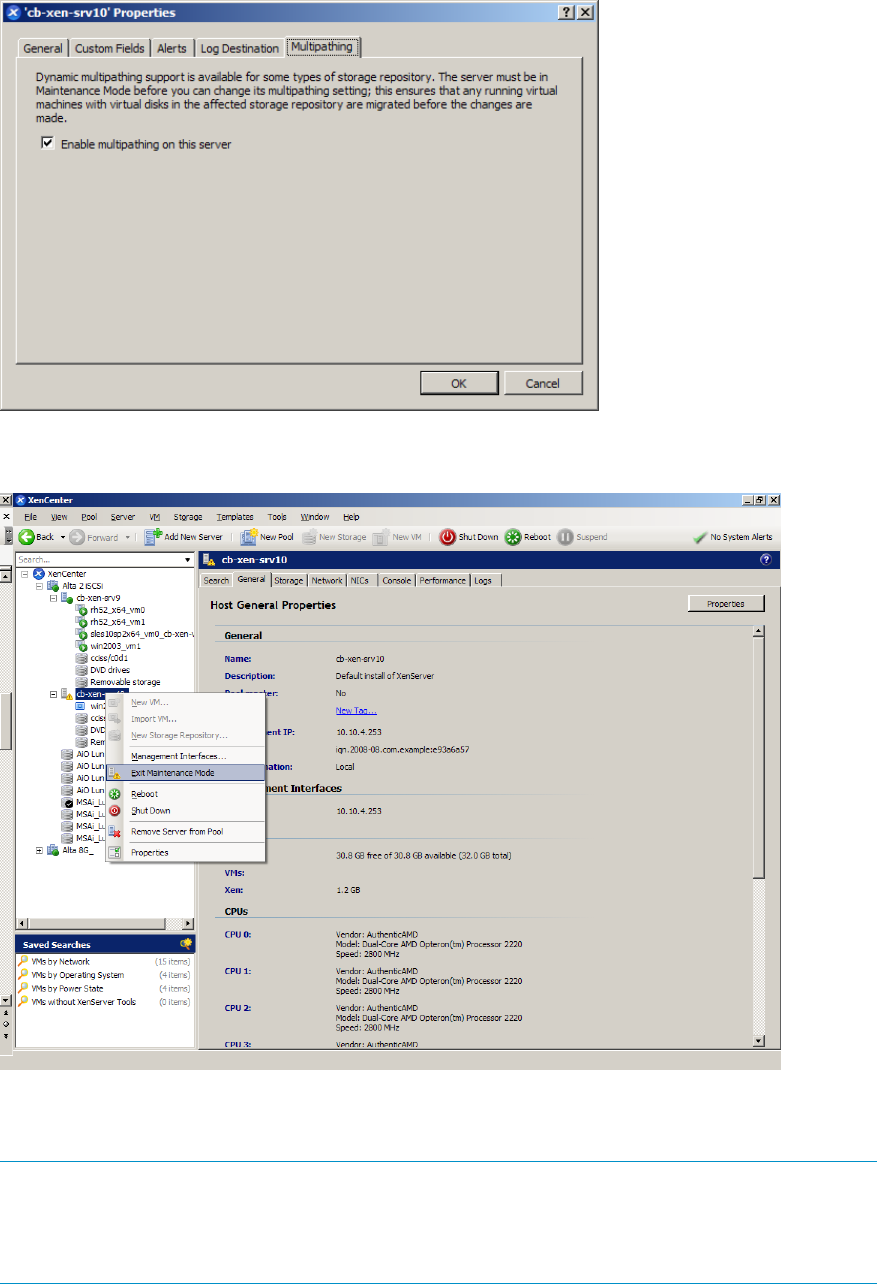Switch to the Performance tab
Image resolution: width=877 pixels, height=1284 pixels.
[443, 580]
